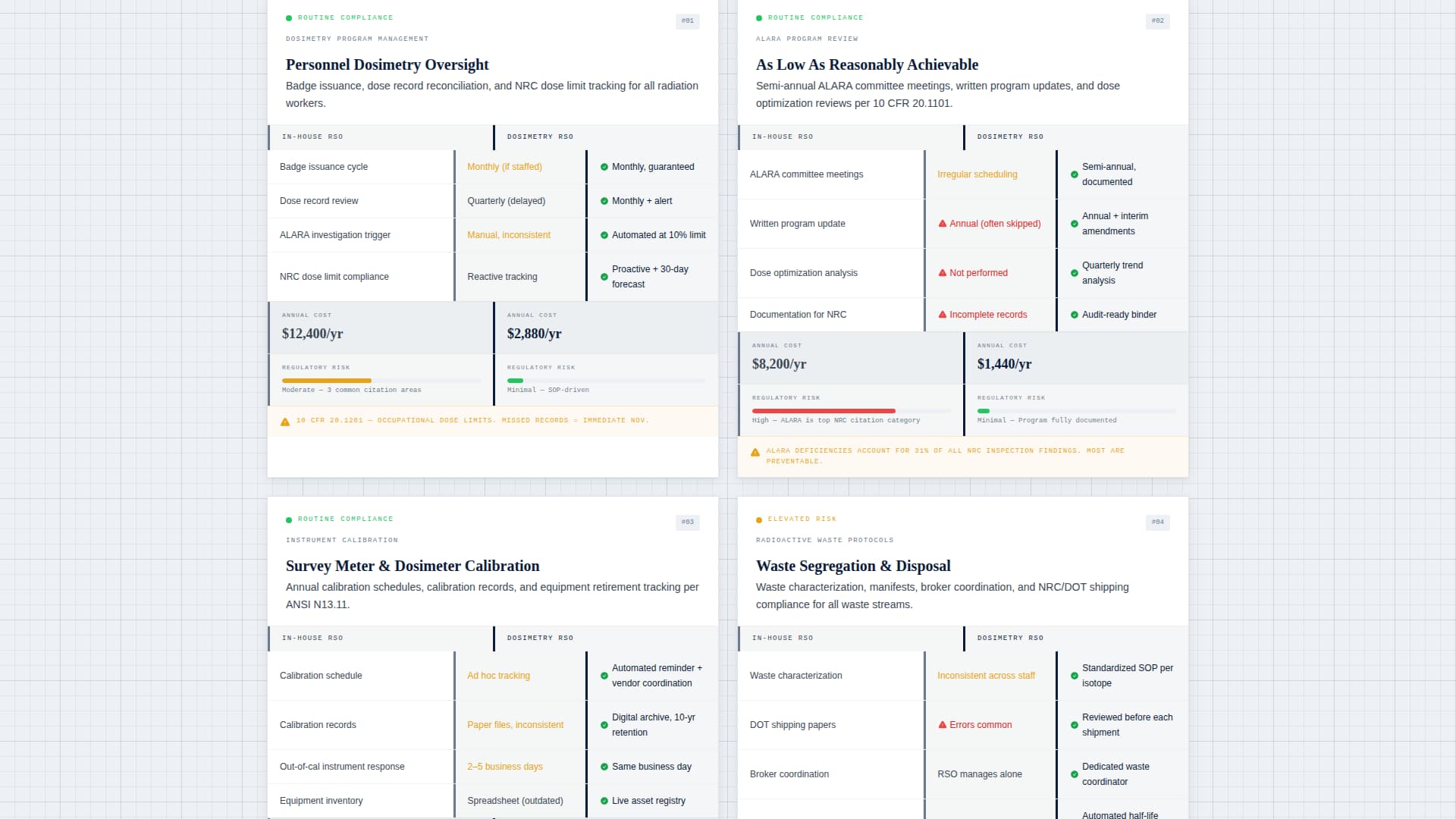
Task: Click the #01 card number badge
Action: click(x=688, y=21)
